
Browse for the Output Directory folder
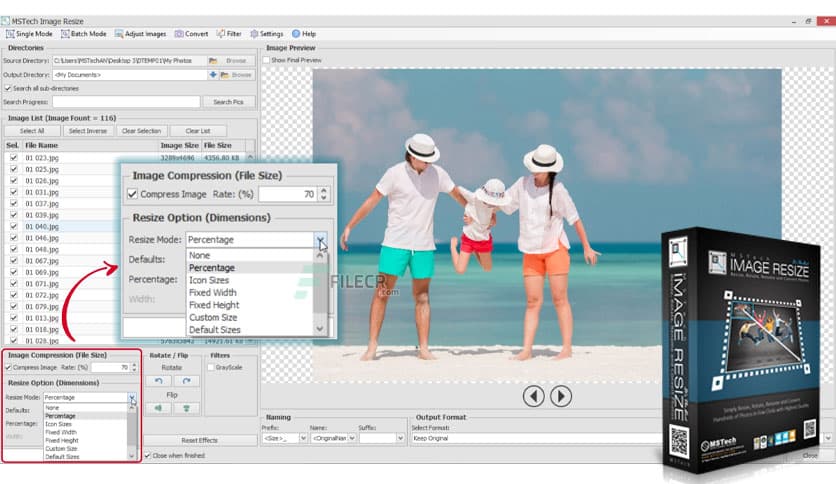click(x=237, y=75)
